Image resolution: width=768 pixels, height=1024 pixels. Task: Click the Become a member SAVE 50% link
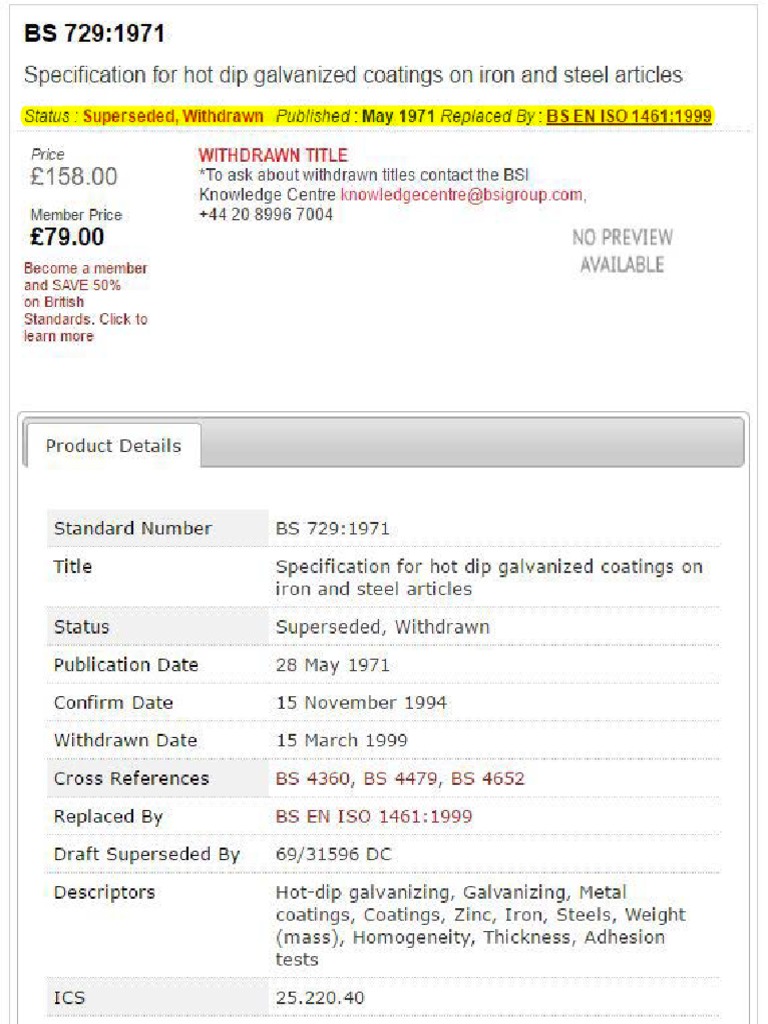[86, 302]
